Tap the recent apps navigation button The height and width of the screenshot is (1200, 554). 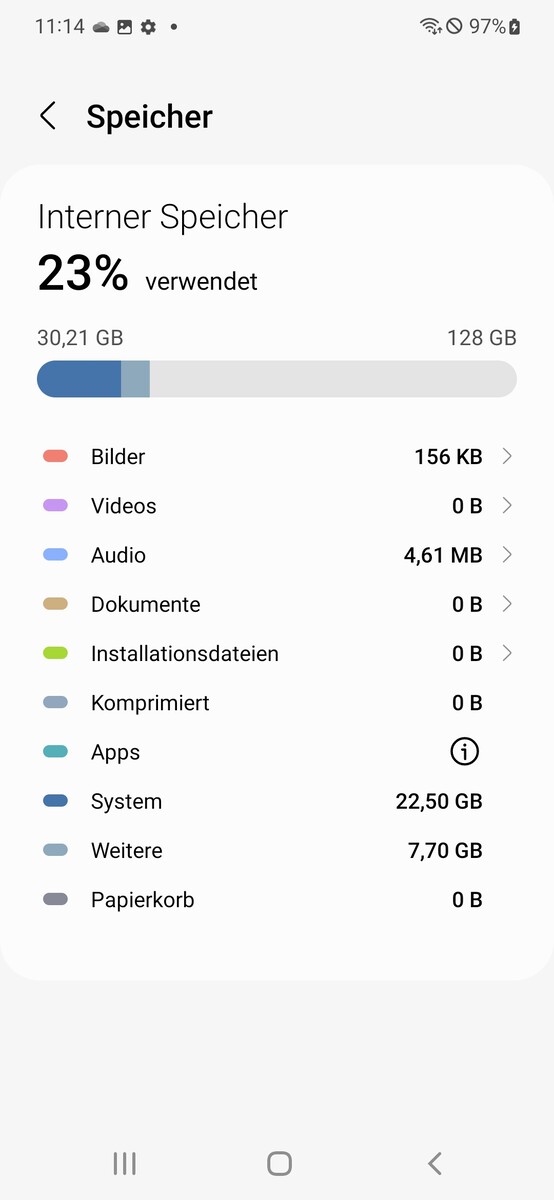(x=125, y=1163)
